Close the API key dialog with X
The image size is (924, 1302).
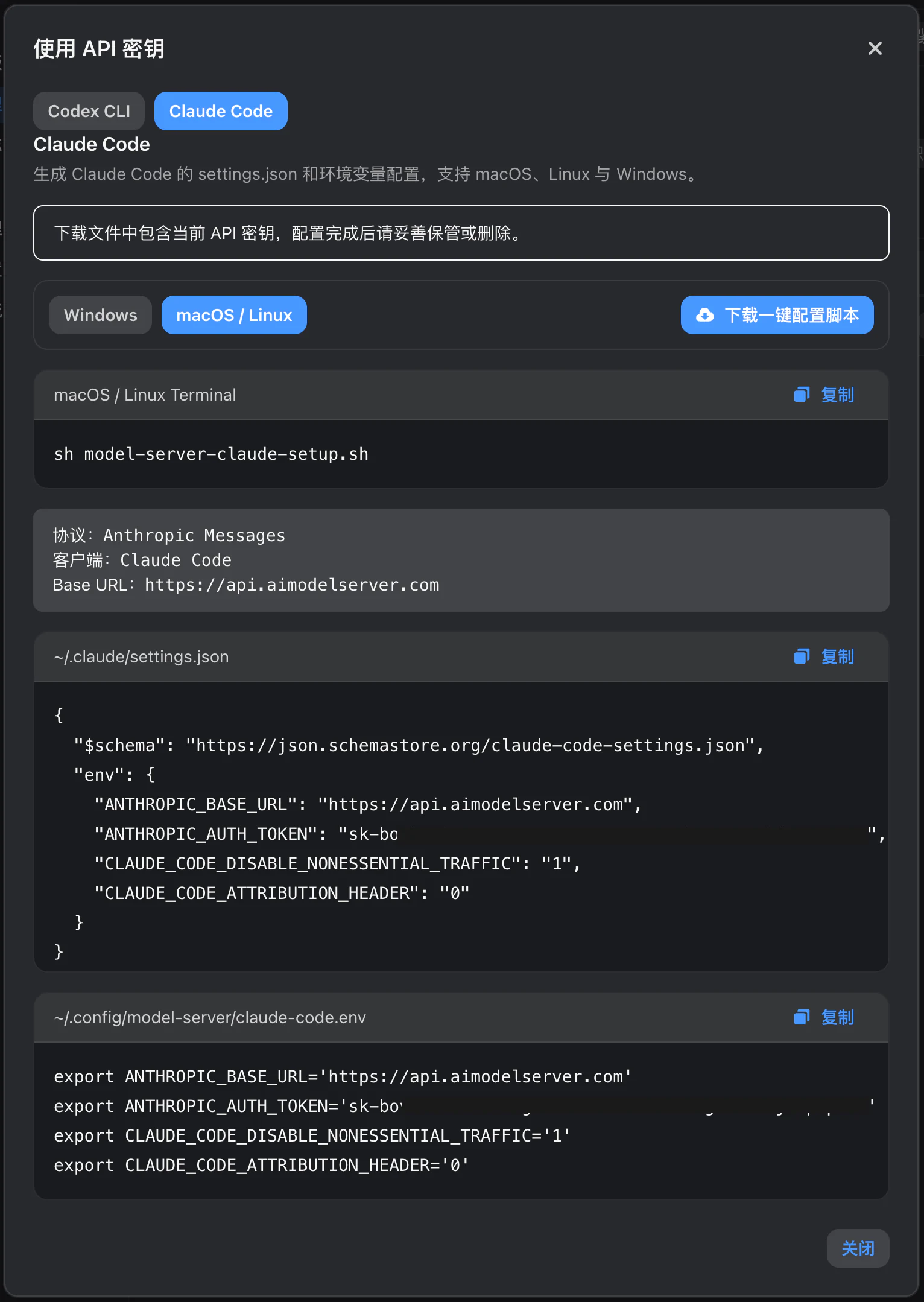coord(875,48)
